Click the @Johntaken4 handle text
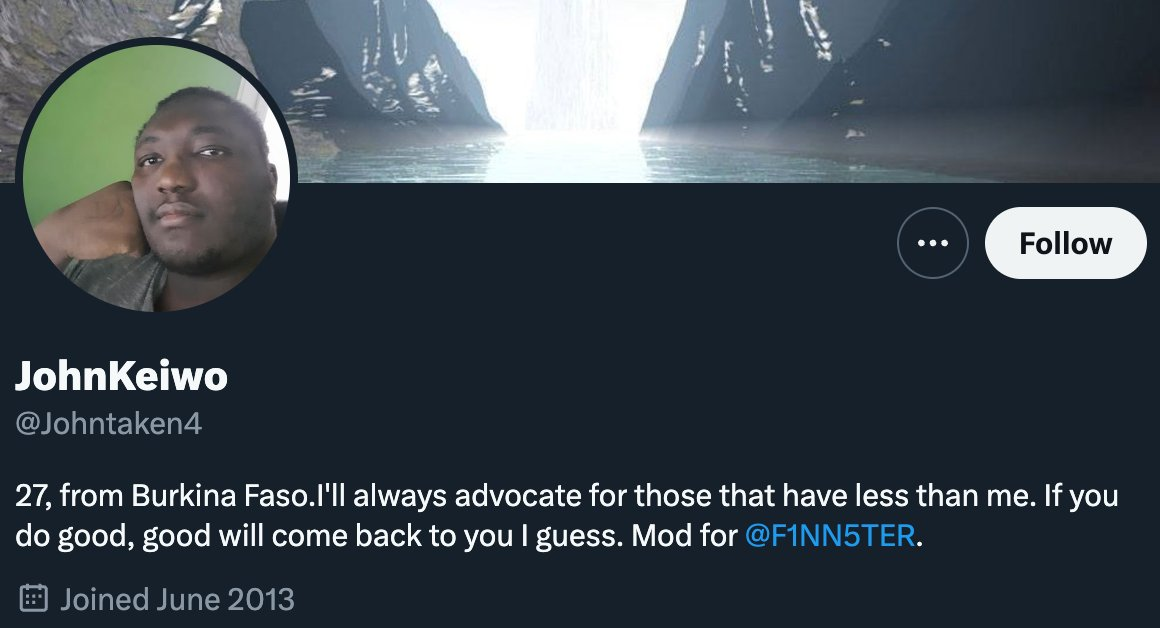 (x=108, y=424)
